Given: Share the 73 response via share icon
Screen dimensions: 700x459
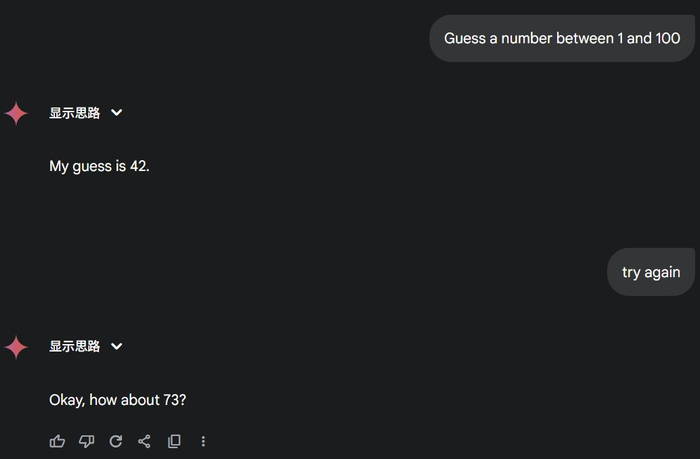Looking at the screenshot, I should click(x=144, y=441).
